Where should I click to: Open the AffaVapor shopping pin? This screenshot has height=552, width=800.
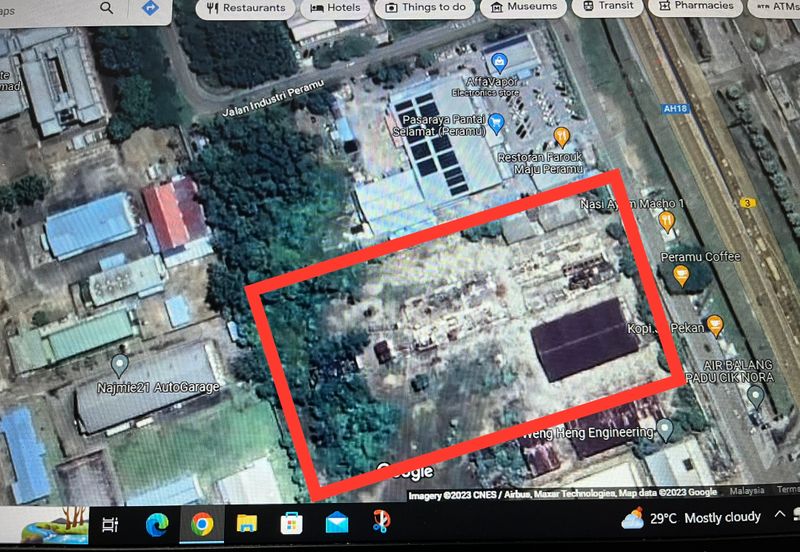click(x=498, y=63)
